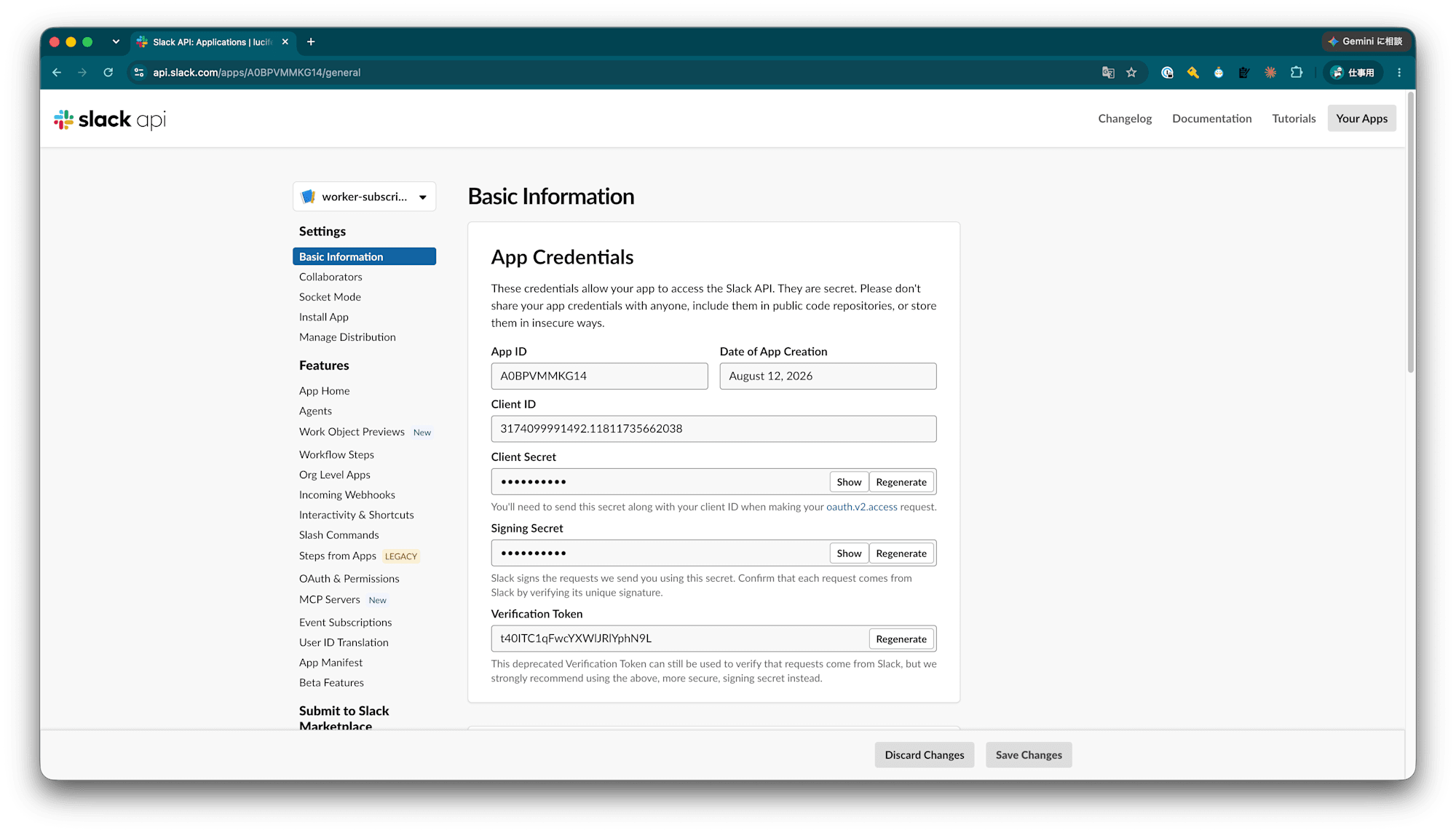Image resolution: width=1456 pixels, height=833 pixels.
Task: Click the Slack API logo
Action: coord(110,119)
